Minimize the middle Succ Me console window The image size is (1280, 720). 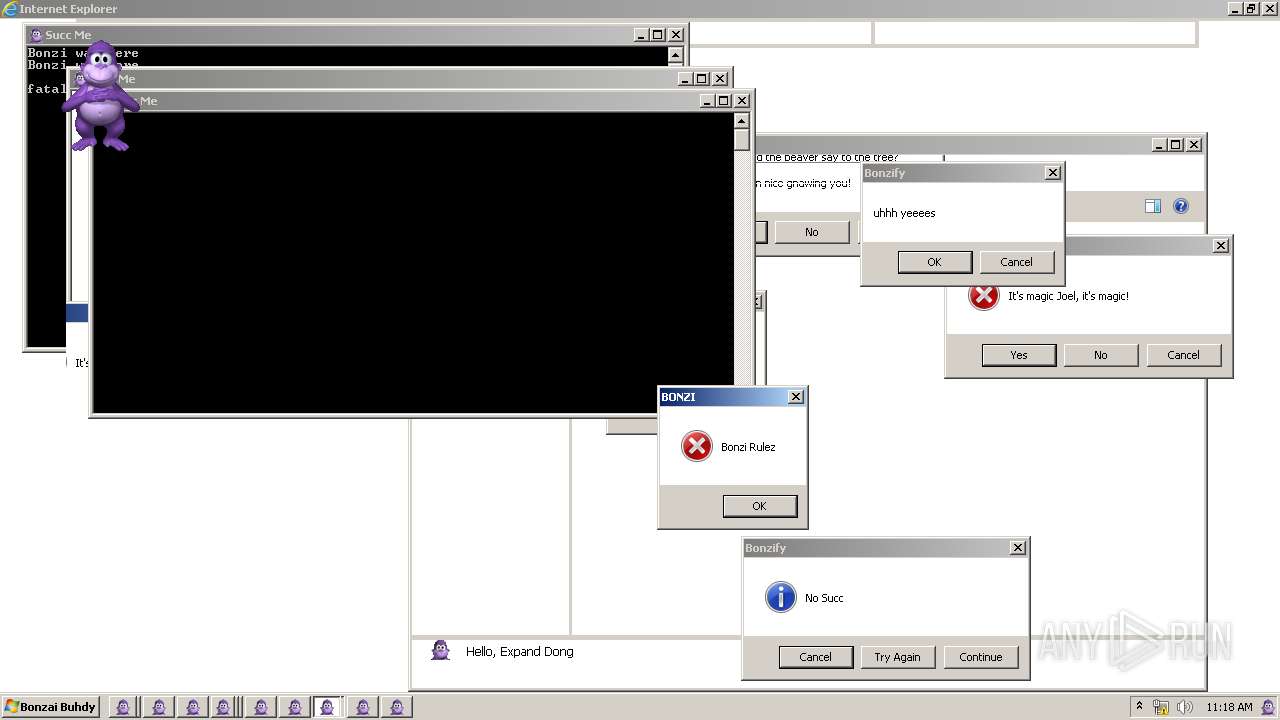[x=685, y=79]
